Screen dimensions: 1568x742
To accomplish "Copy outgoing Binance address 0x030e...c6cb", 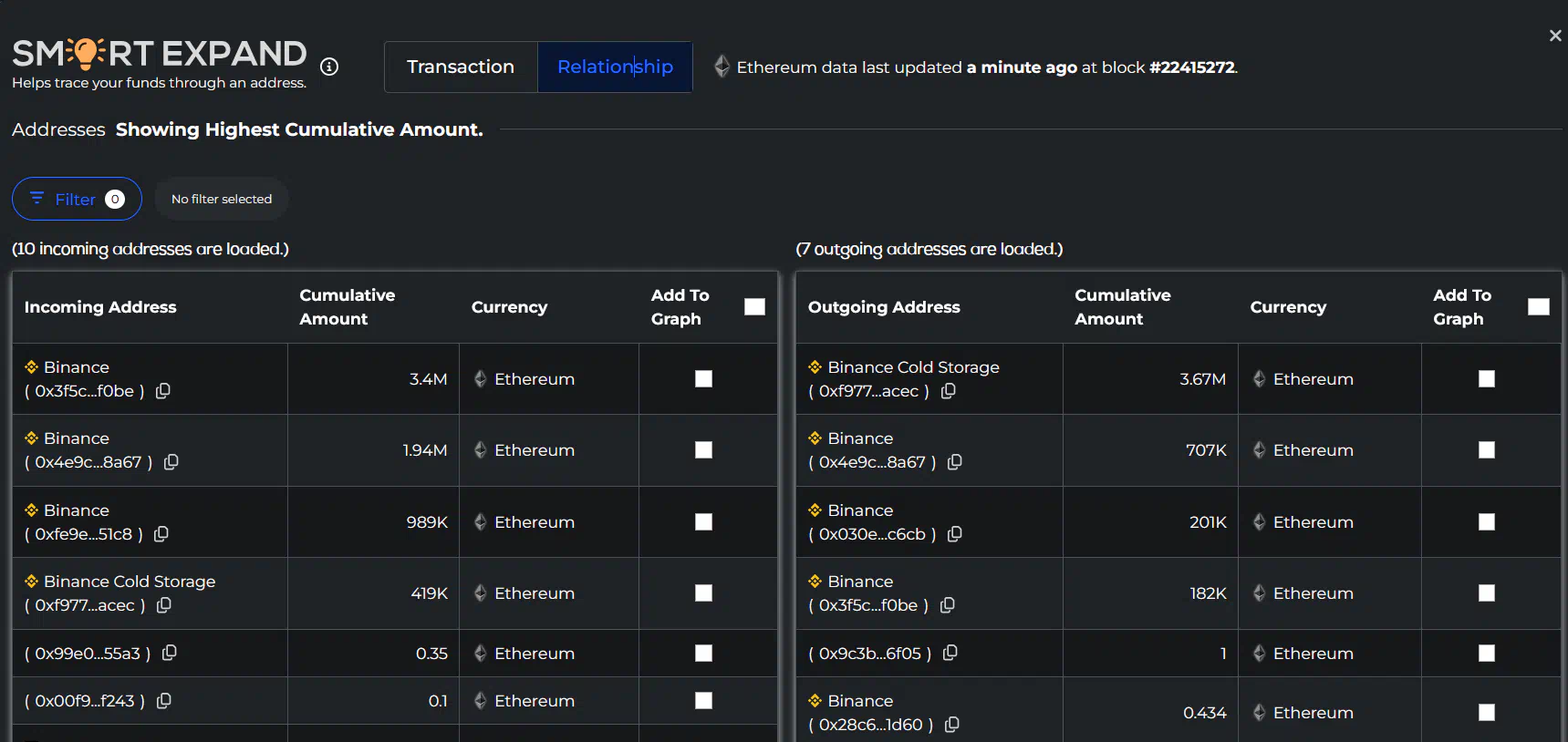I will [x=955, y=534].
